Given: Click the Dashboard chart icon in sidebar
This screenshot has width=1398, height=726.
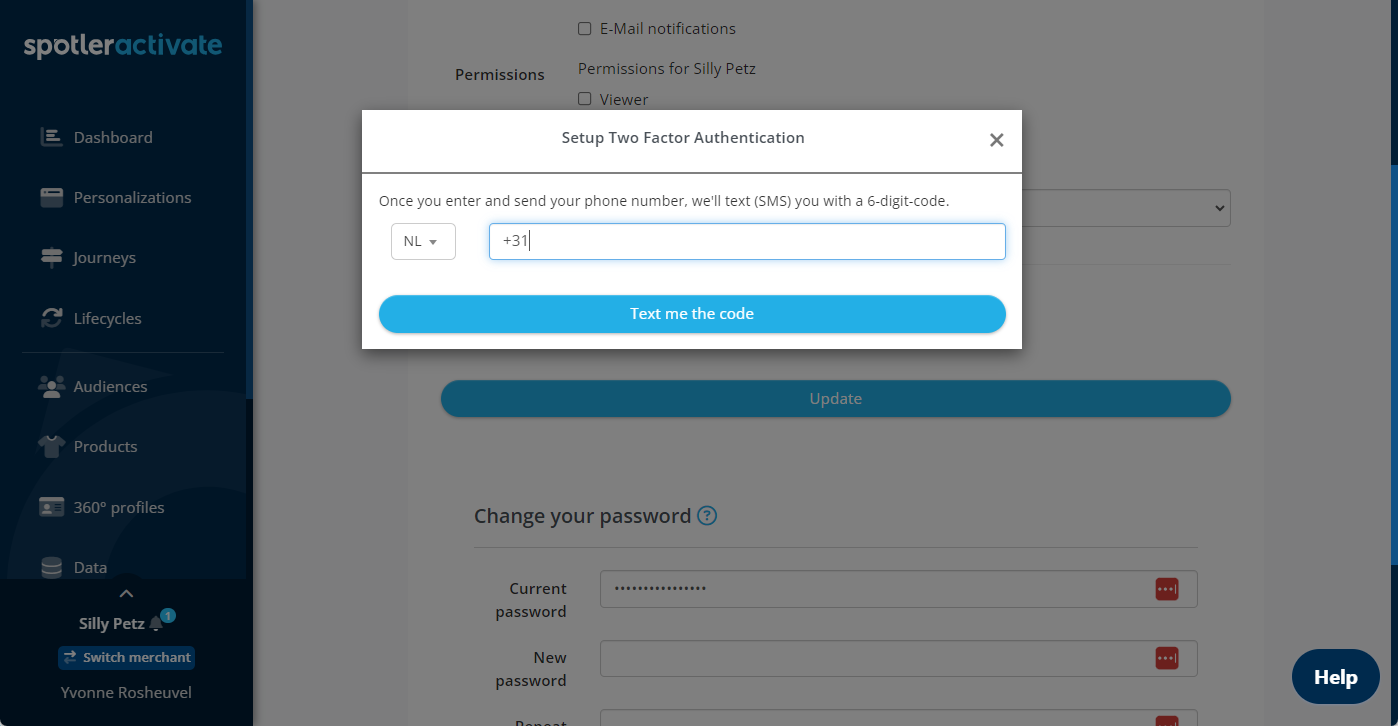Looking at the screenshot, I should tap(51, 137).
